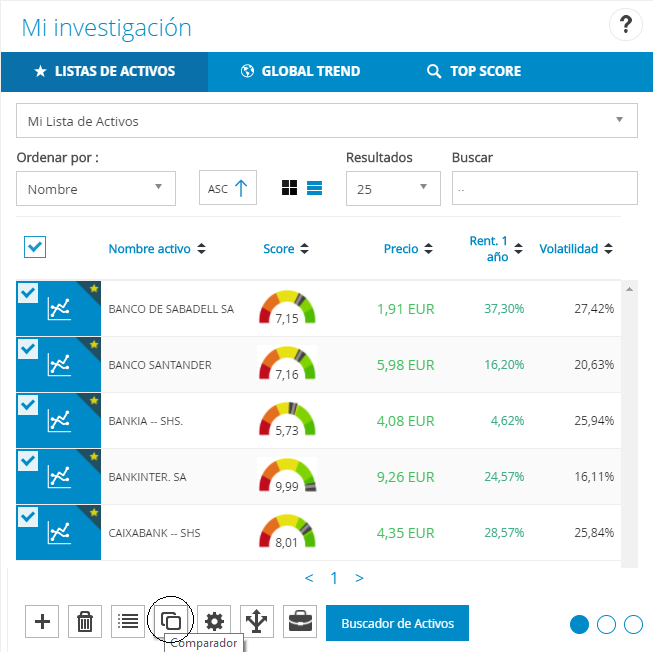Image resolution: width=653 pixels, height=652 pixels.
Task: Open chart icon for Banco Santander
Action: [x=60, y=366]
